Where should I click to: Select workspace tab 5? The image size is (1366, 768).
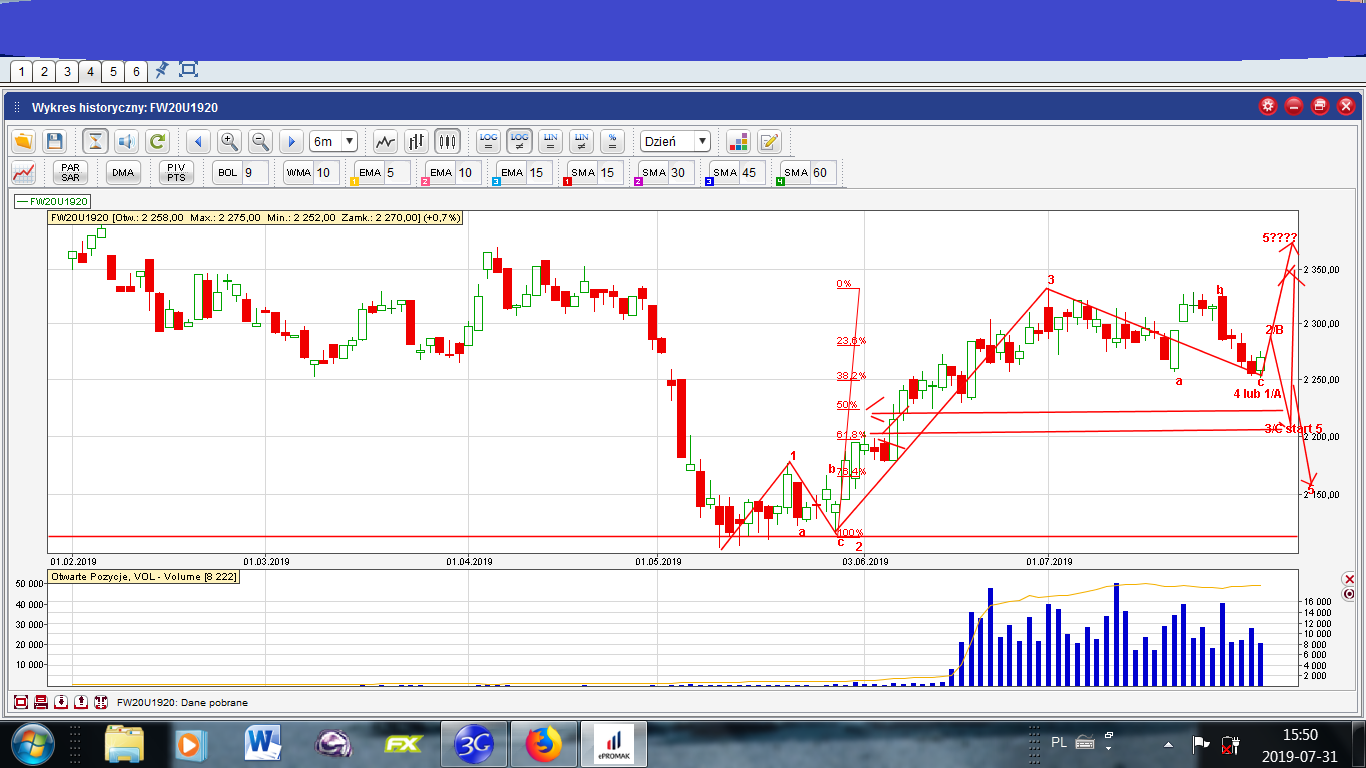tap(113, 71)
